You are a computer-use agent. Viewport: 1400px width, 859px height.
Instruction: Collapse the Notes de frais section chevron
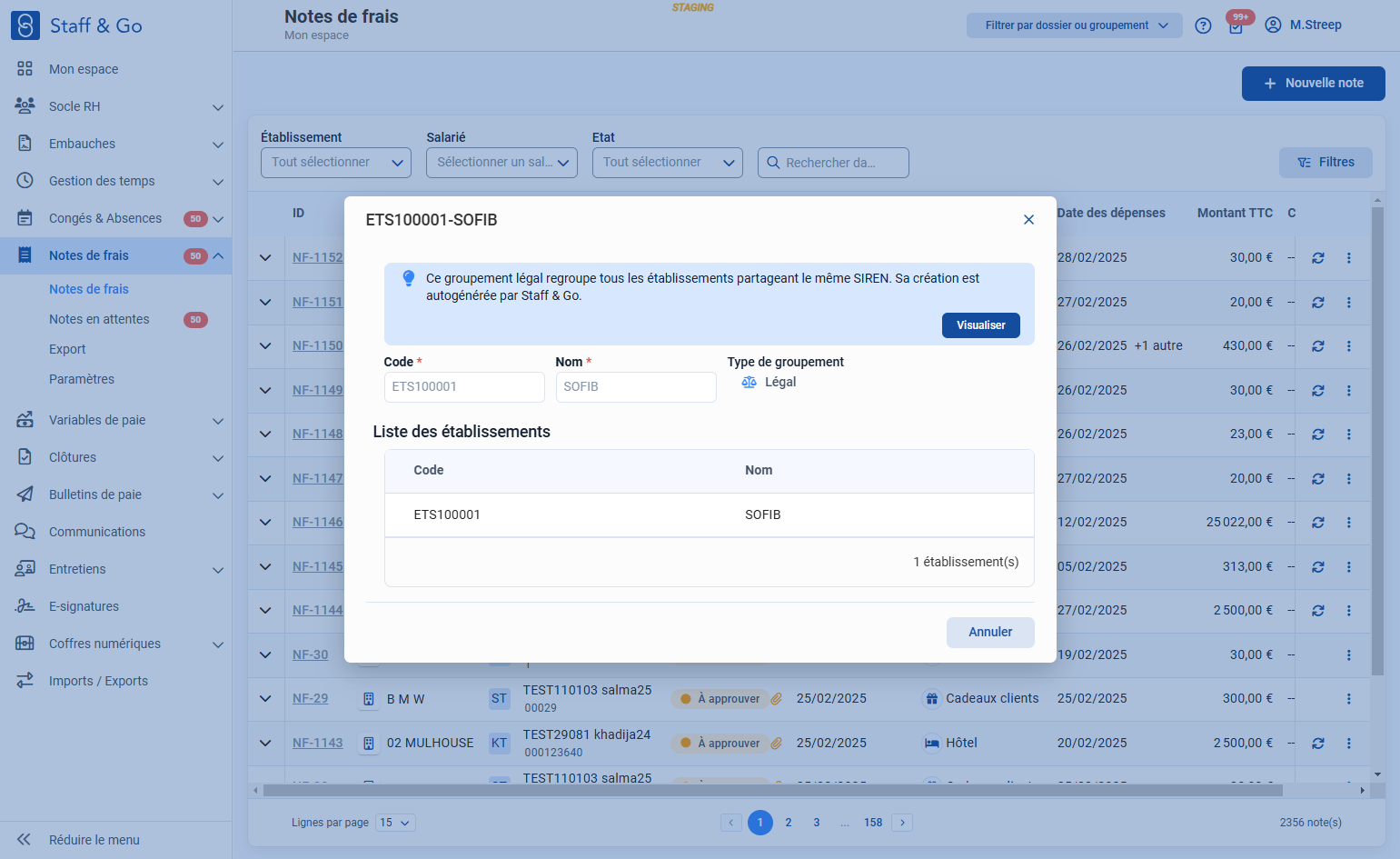[218, 256]
